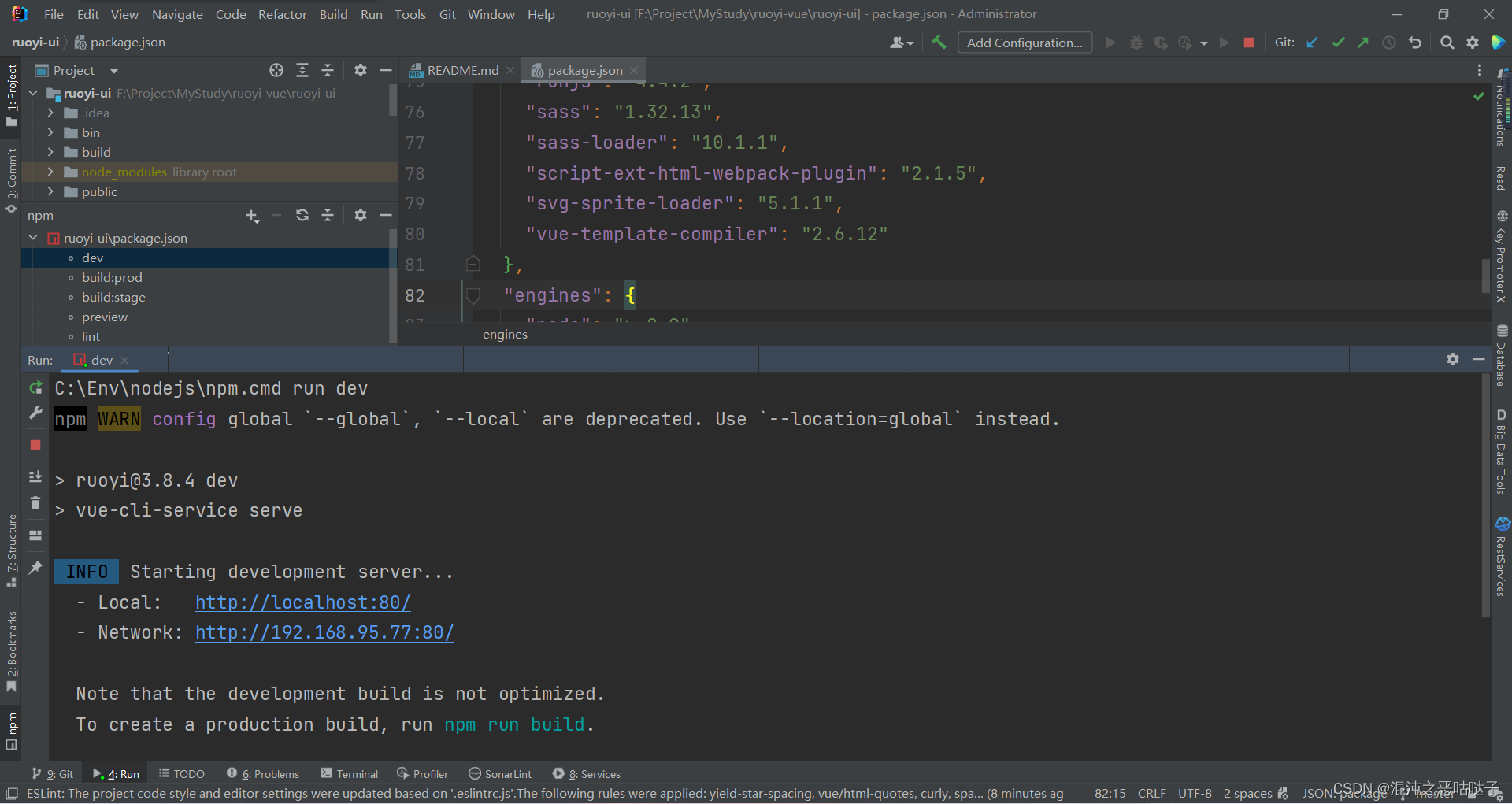Open IDE settings gear in toolbar
1512x804 pixels.
pos(1473,43)
